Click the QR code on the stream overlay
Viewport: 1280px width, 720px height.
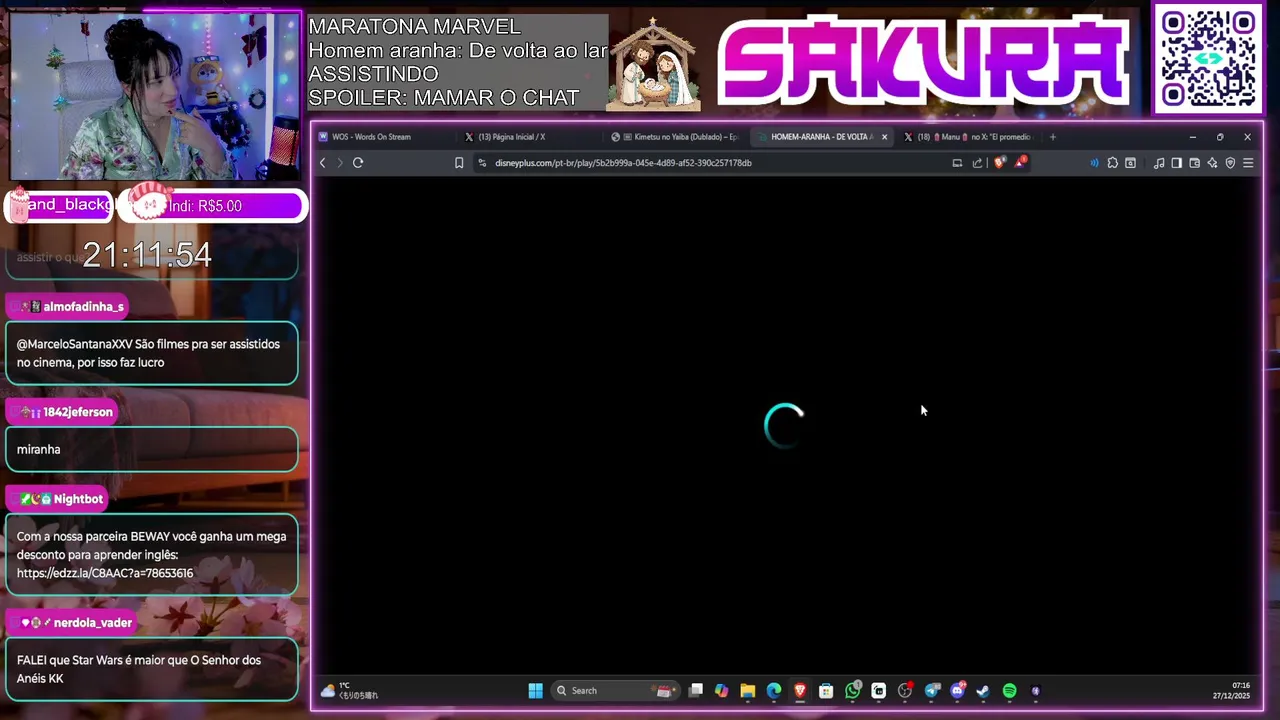coord(1209,59)
